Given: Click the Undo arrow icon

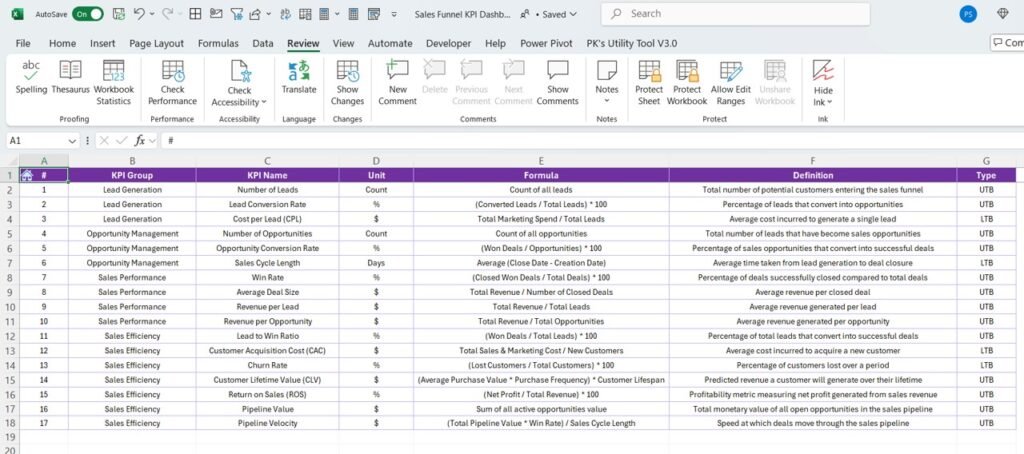Looking at the screenshot, I should pyautogui.click(x=138, y=14).
